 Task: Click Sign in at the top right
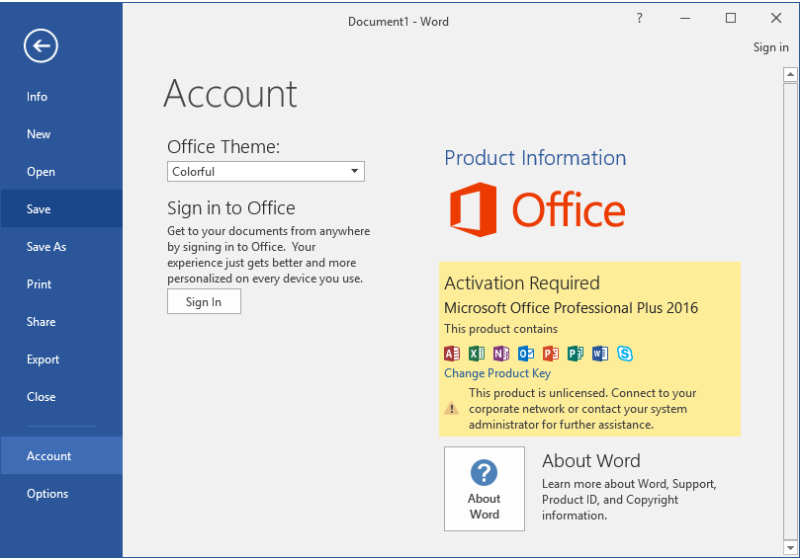[770, 48]
